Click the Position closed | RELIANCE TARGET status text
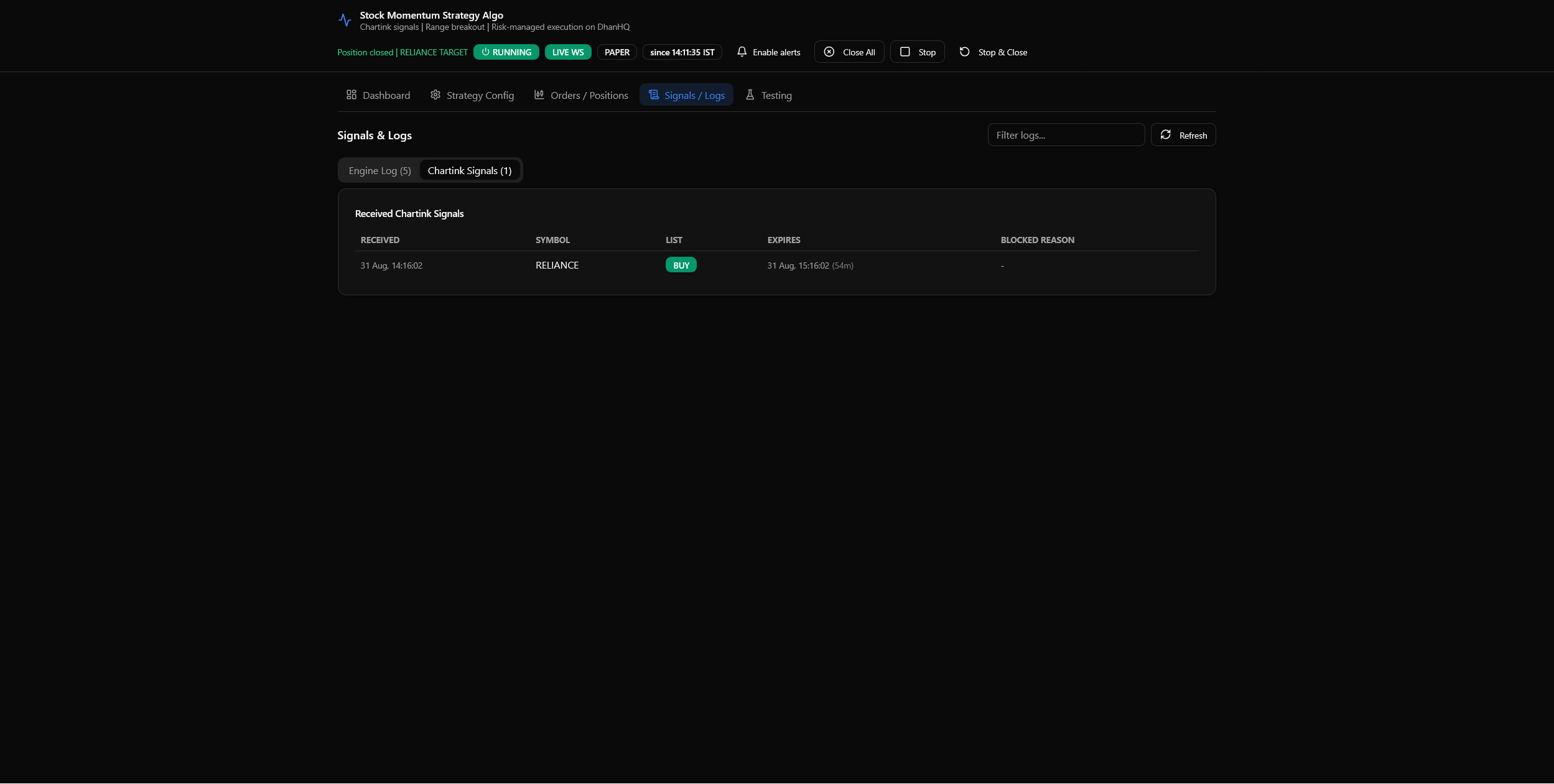Viewport: 1554px width, 784px height. click(402, 52)
